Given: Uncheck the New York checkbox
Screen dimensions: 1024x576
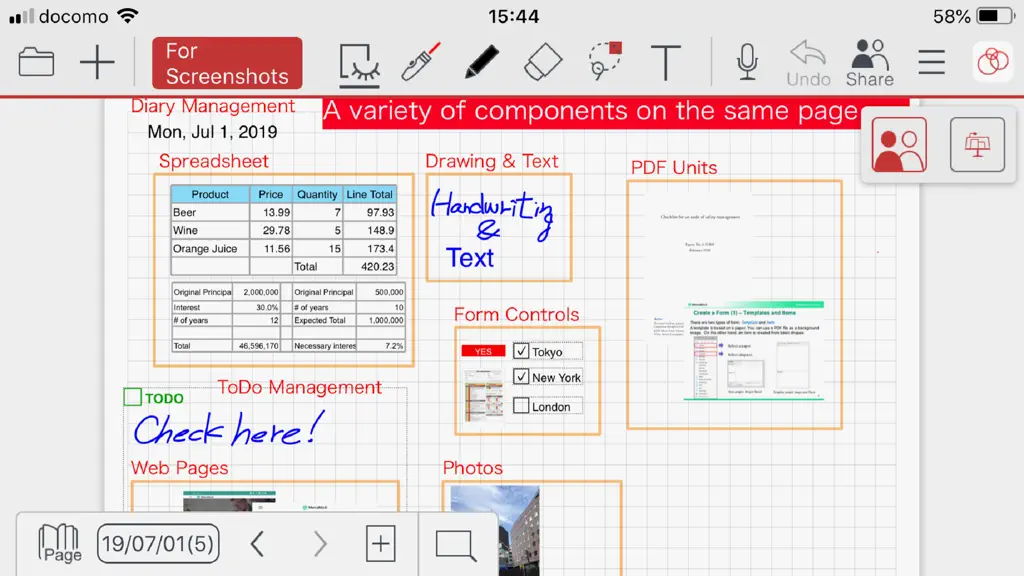Looking at the screenshot, I should (x=520, y=377).
